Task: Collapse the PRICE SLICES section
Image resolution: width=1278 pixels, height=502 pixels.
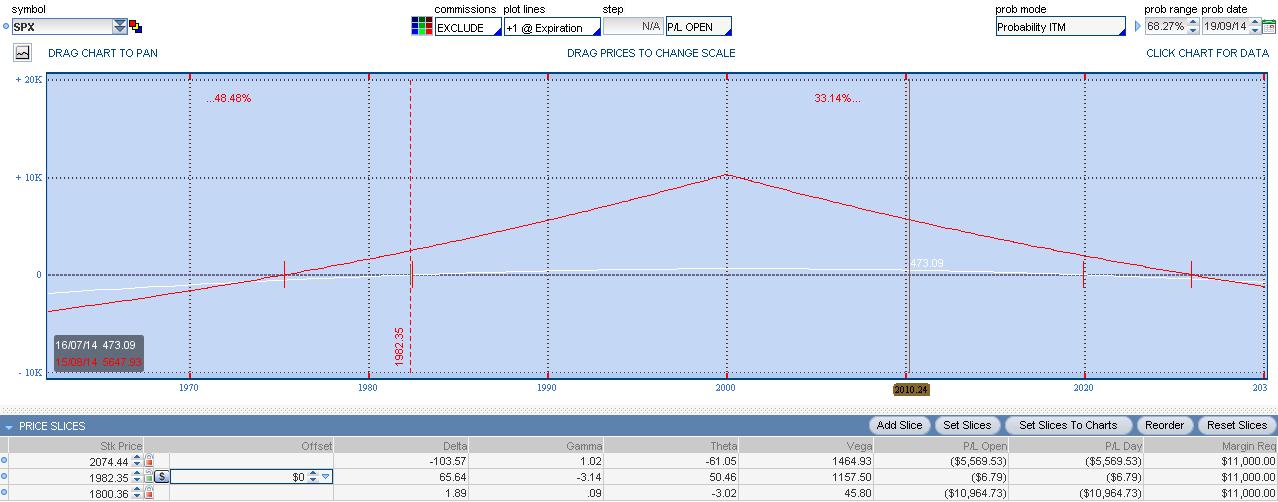Action: (9, 427)
